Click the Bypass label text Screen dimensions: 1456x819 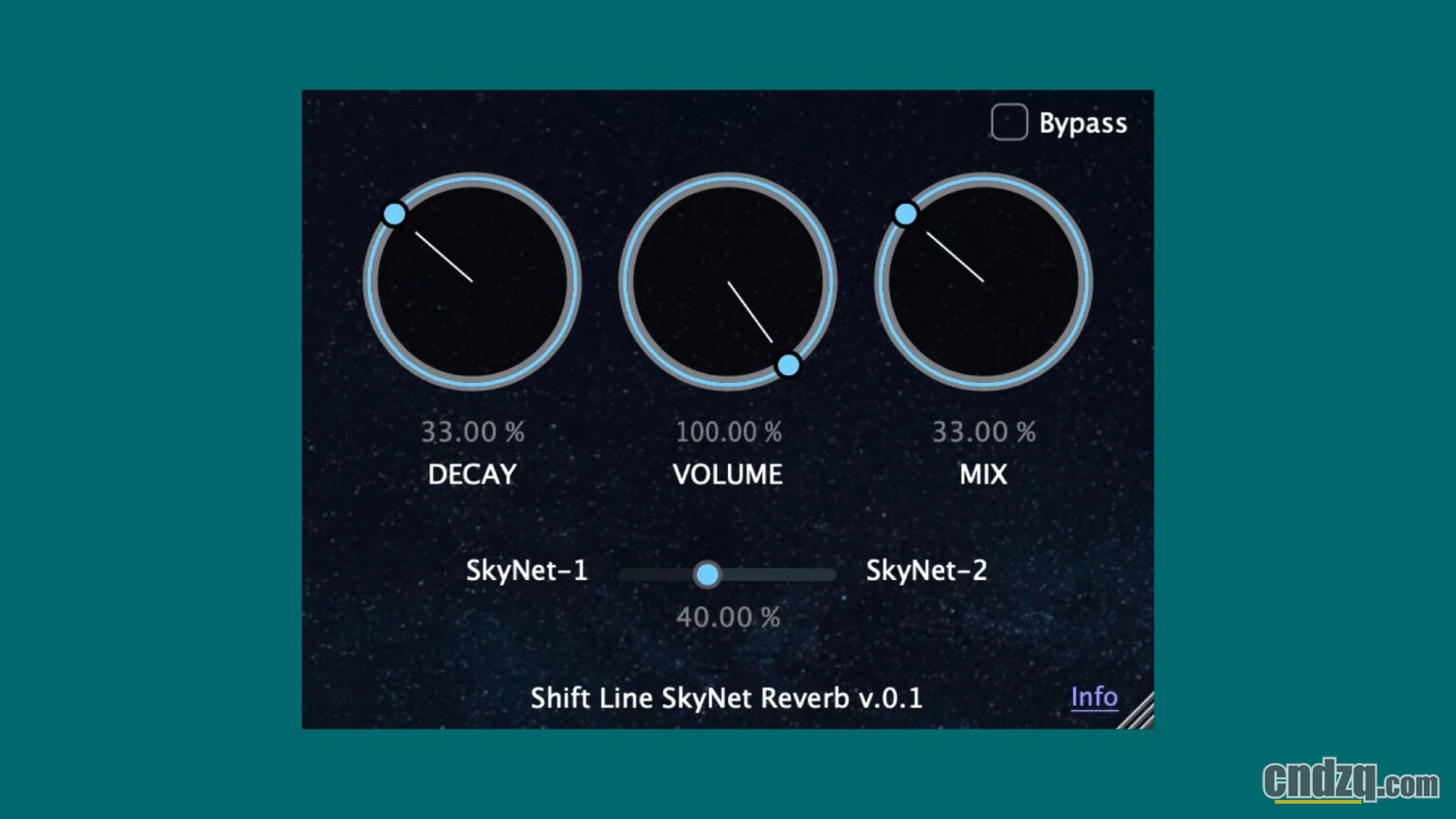pyautogui.click(x=1083, y=123)
